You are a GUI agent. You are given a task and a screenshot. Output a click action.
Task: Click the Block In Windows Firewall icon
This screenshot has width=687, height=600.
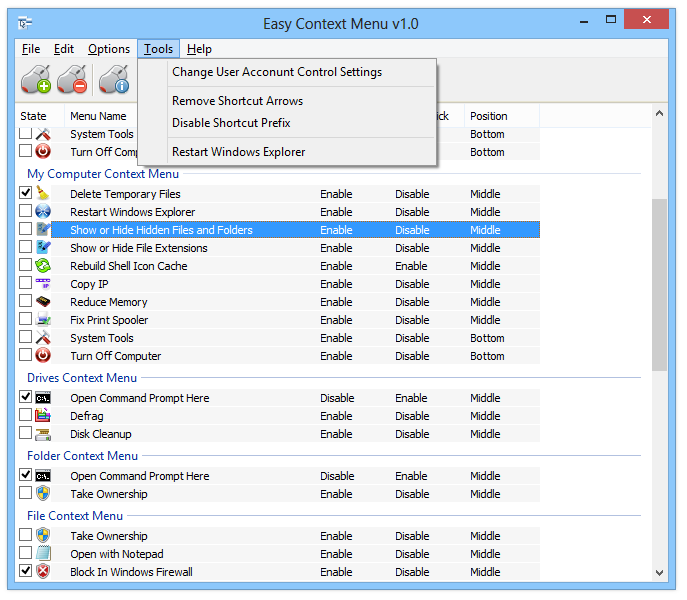coord(43,571)
